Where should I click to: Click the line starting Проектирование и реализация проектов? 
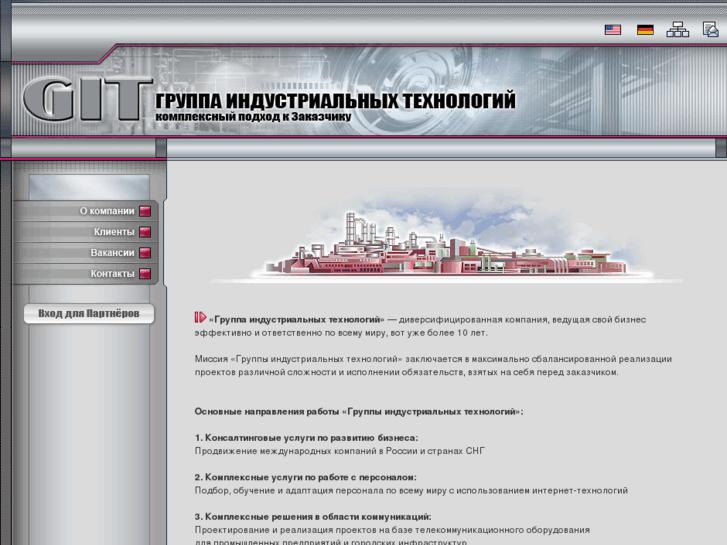[x=392, y=530]
